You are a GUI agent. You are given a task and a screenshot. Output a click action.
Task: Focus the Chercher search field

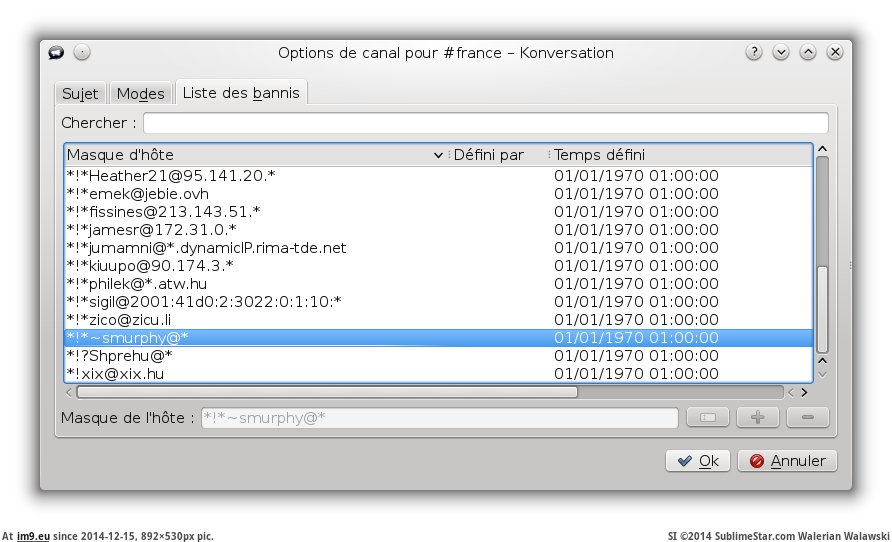(x=485, y=123)
